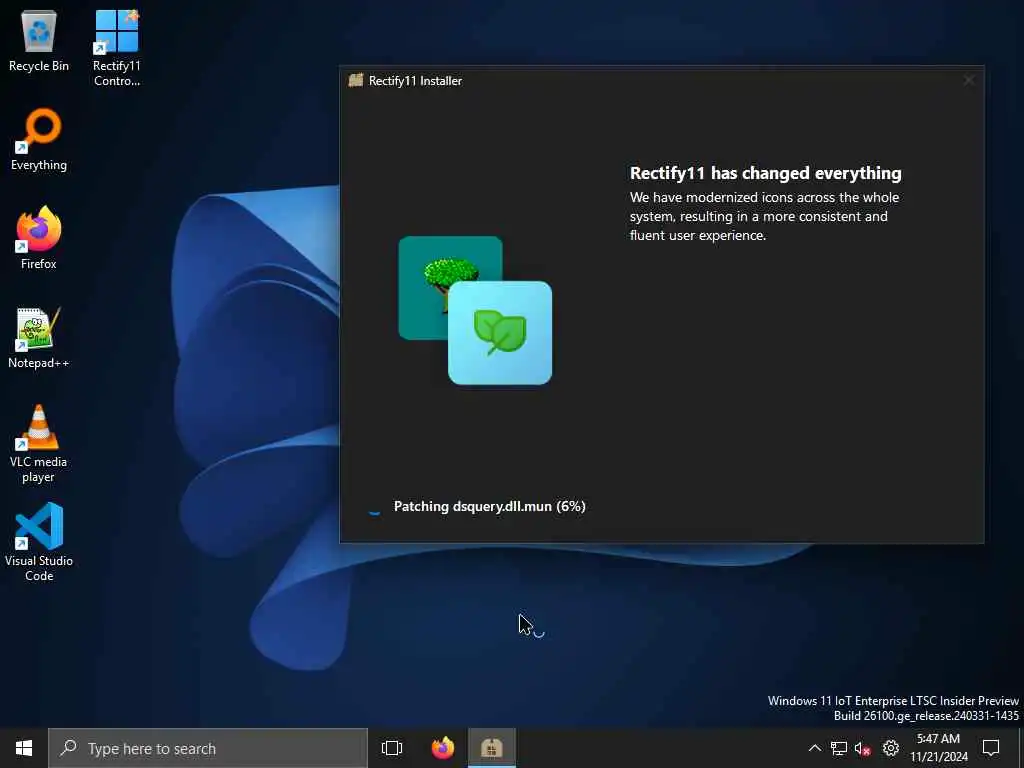Click the 'Rectify11 Installer' window title text

415,81
